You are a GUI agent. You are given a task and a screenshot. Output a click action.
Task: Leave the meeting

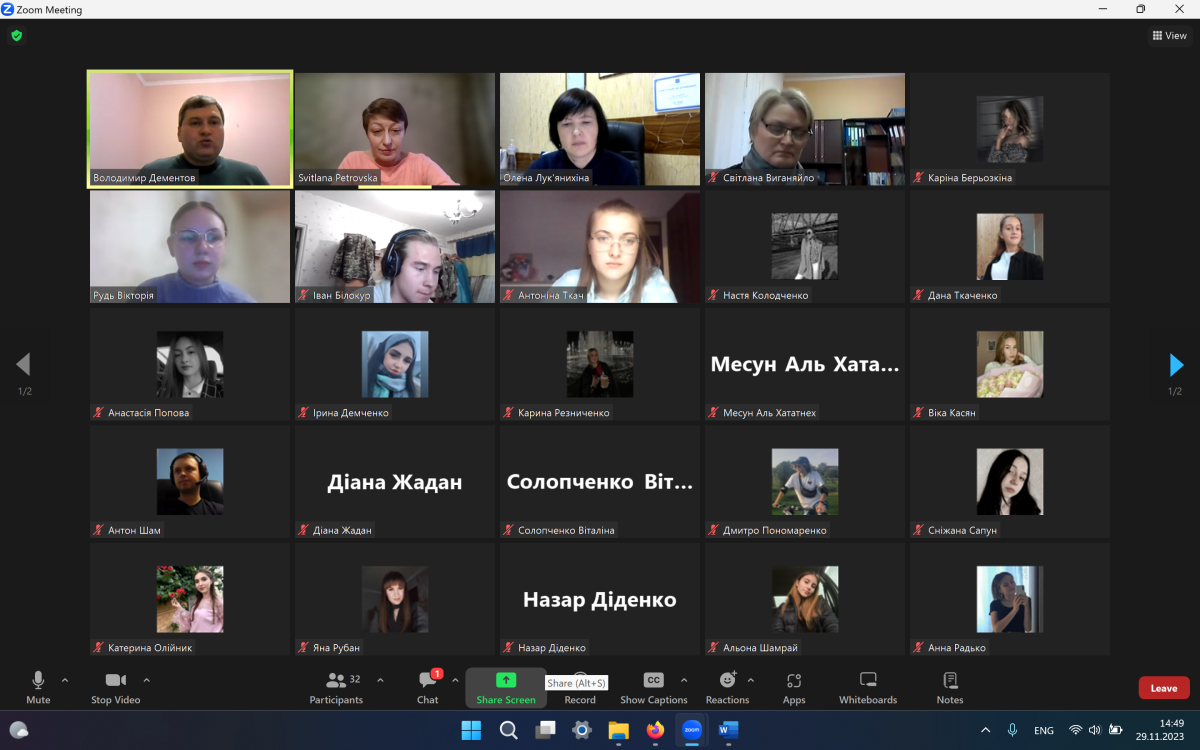1164,688
